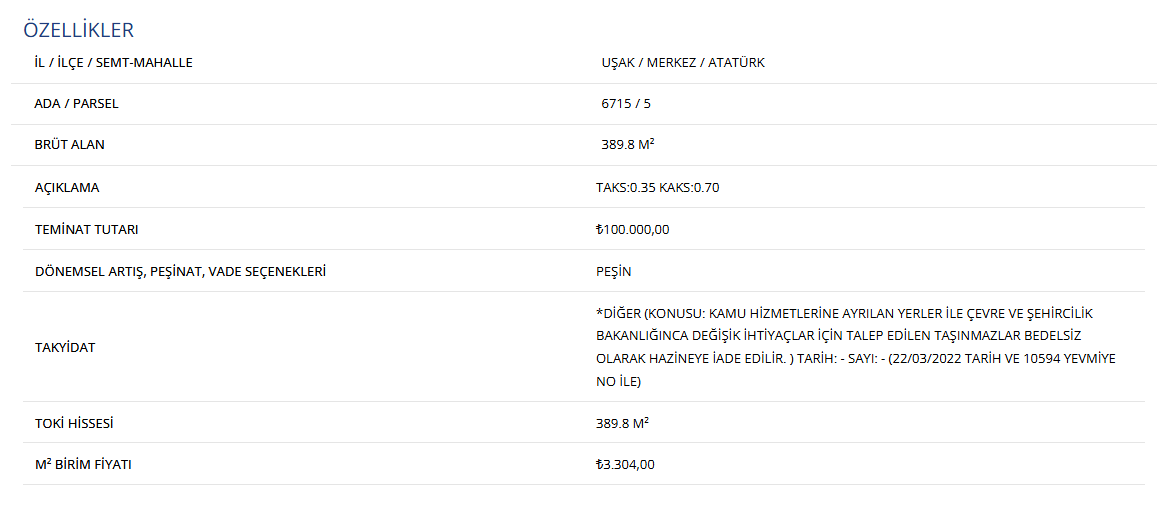The image size is (1166, 508).
Task: Click the ₺3.304,00 unit price value
Action: click(x=625, y=465)
